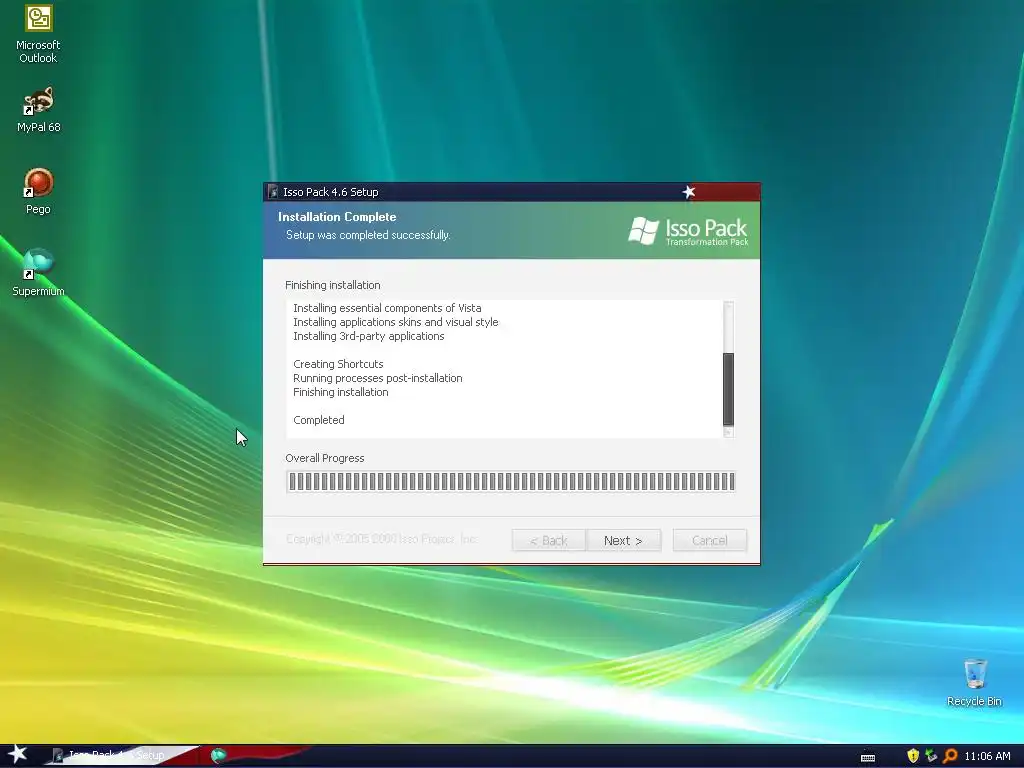Click the 11:06 AM clock
The height and width of the screenshot is (768, 1024).
pos(987,756)
